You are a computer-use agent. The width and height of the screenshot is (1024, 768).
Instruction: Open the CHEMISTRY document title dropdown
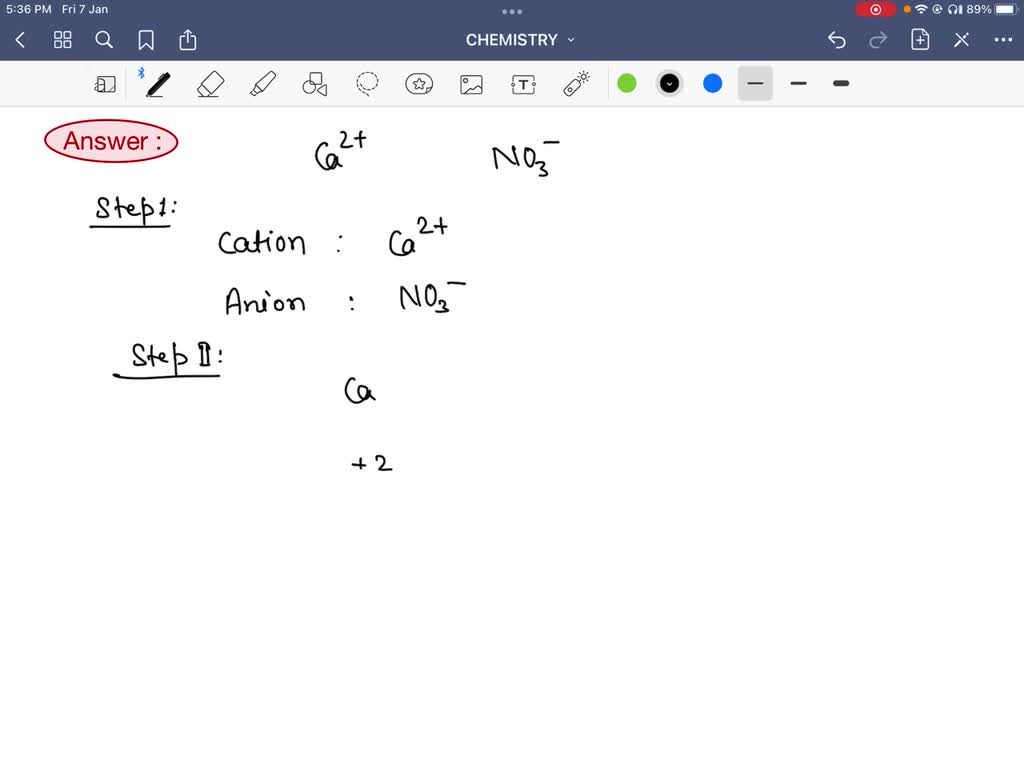click(570, 40)
